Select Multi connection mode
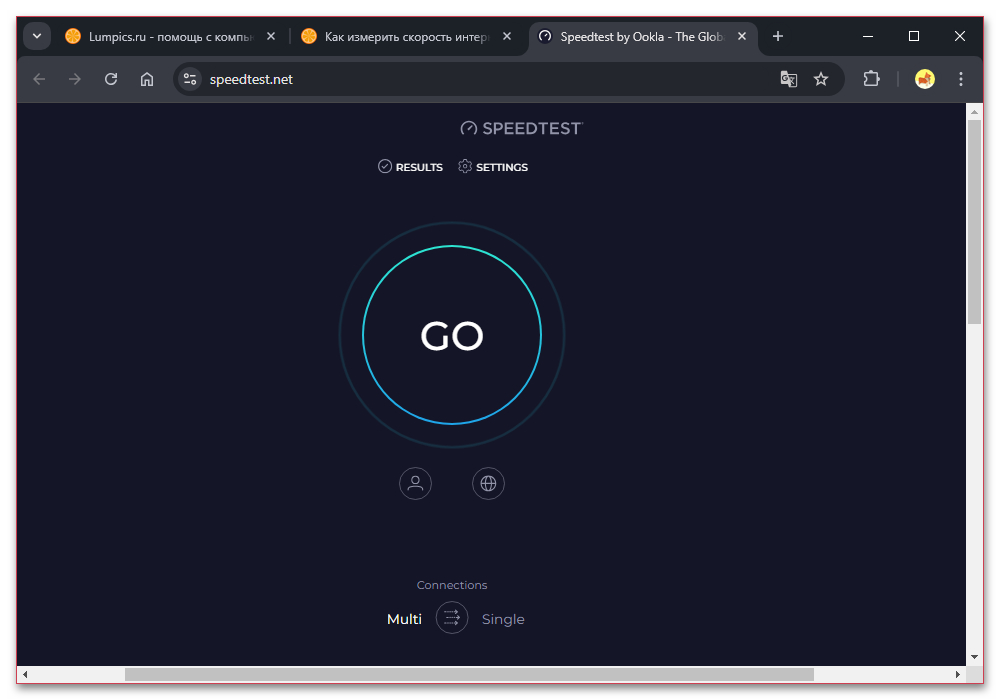The image size is (1000, 700). tap(404, 619)
